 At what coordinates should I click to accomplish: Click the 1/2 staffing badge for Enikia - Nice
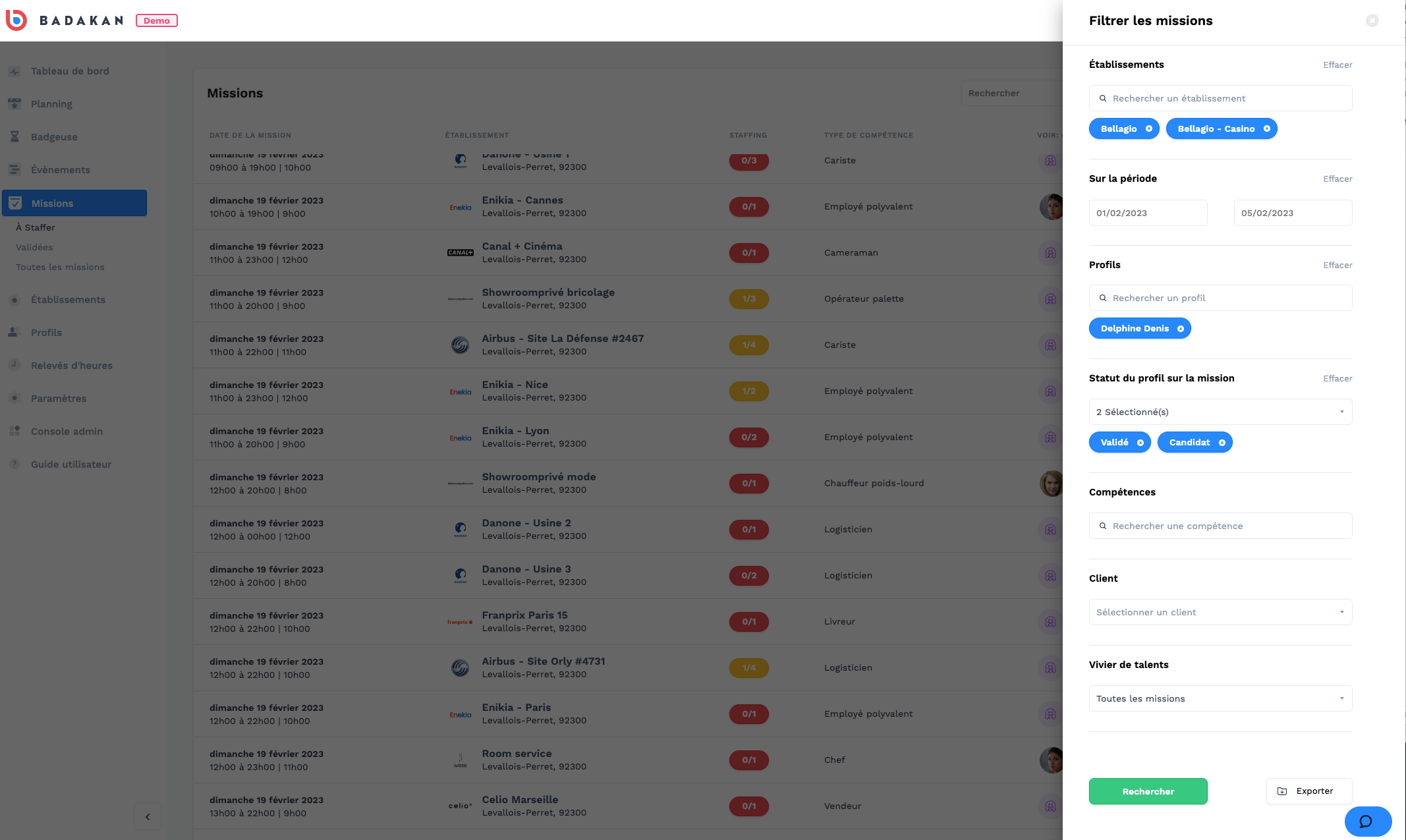click(x=748, y=391)
